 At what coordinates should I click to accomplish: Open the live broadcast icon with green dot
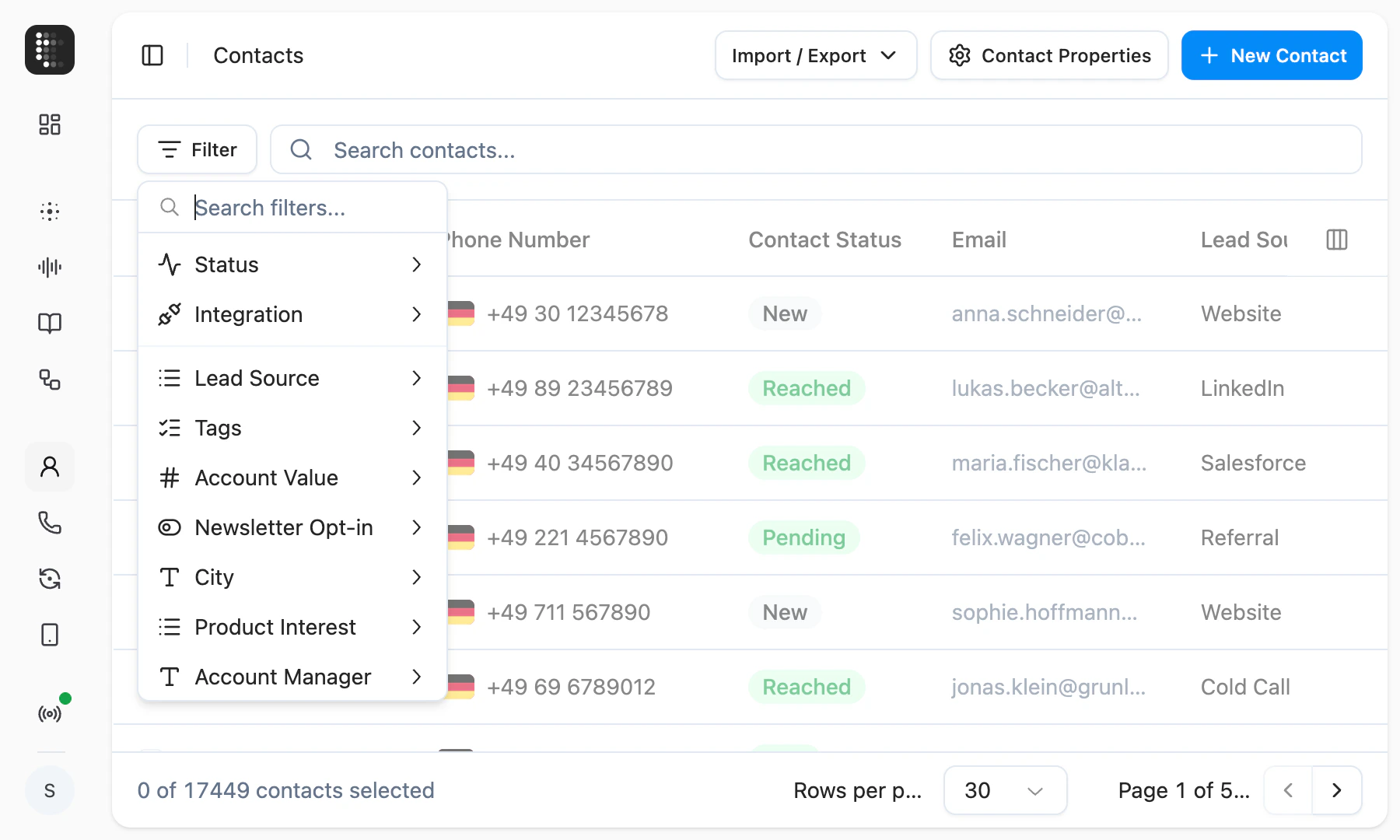[50, 713]
